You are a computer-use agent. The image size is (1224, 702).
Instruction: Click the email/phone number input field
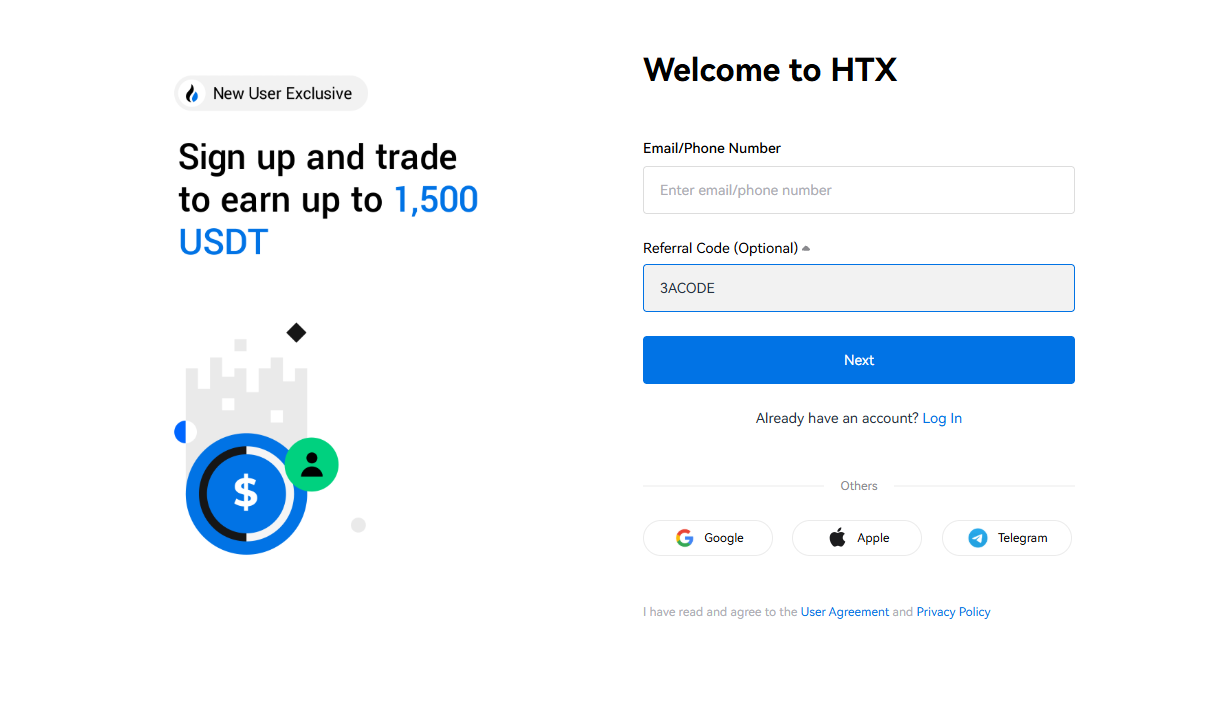858,190
